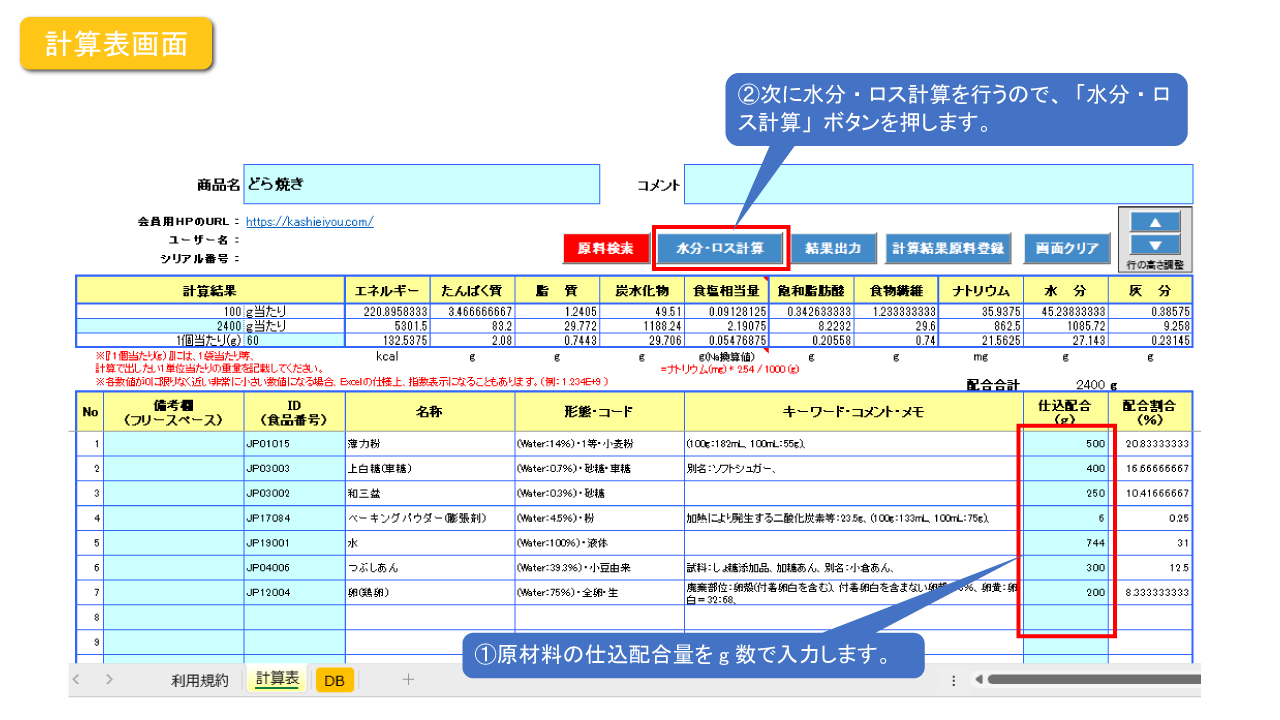Click the 形態・コード cell (Water:100%)・液体
Image resolution: width=1280 pixels, height=720 pixels.
[600, 543]
